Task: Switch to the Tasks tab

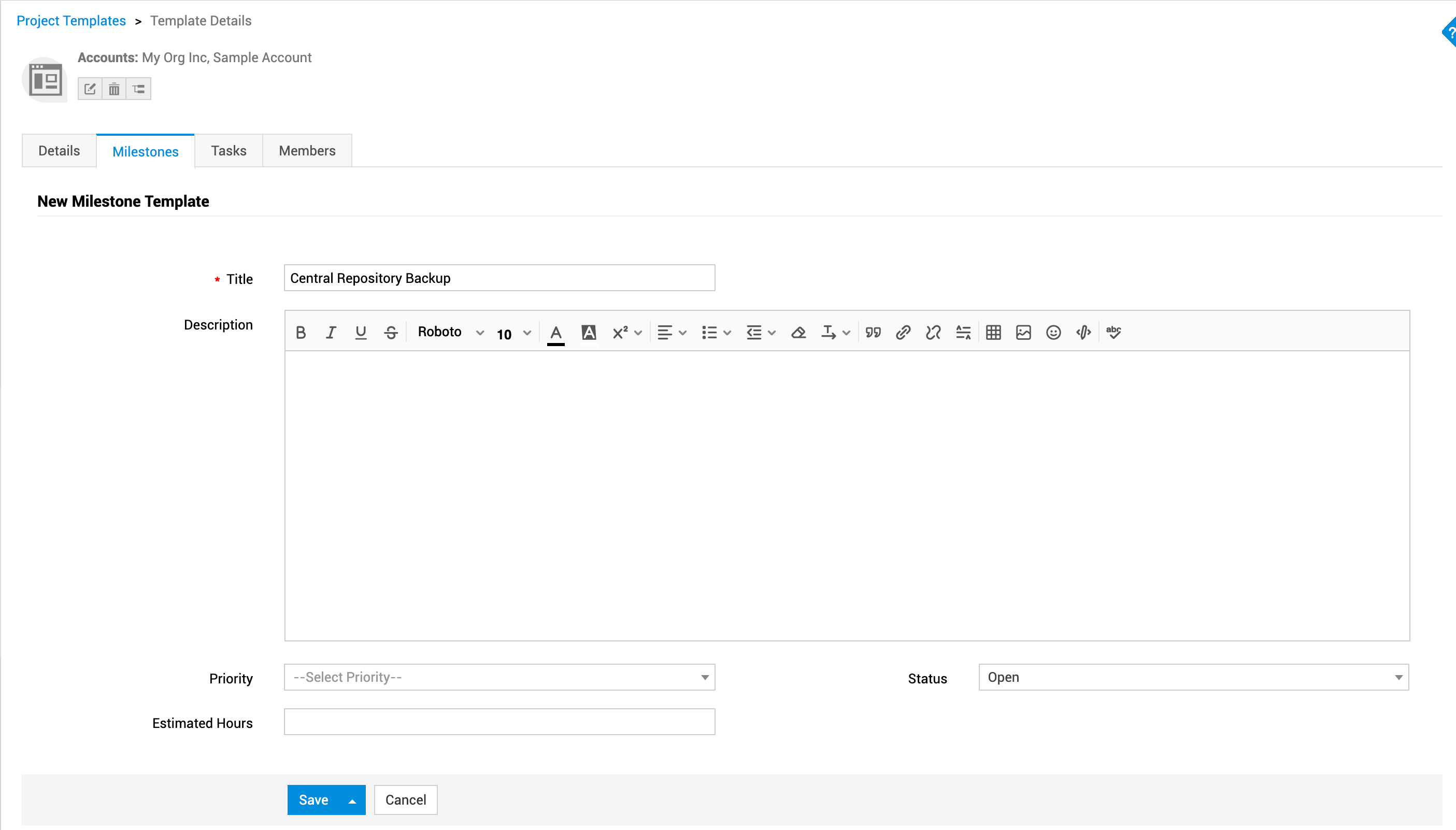Action: 229,151
